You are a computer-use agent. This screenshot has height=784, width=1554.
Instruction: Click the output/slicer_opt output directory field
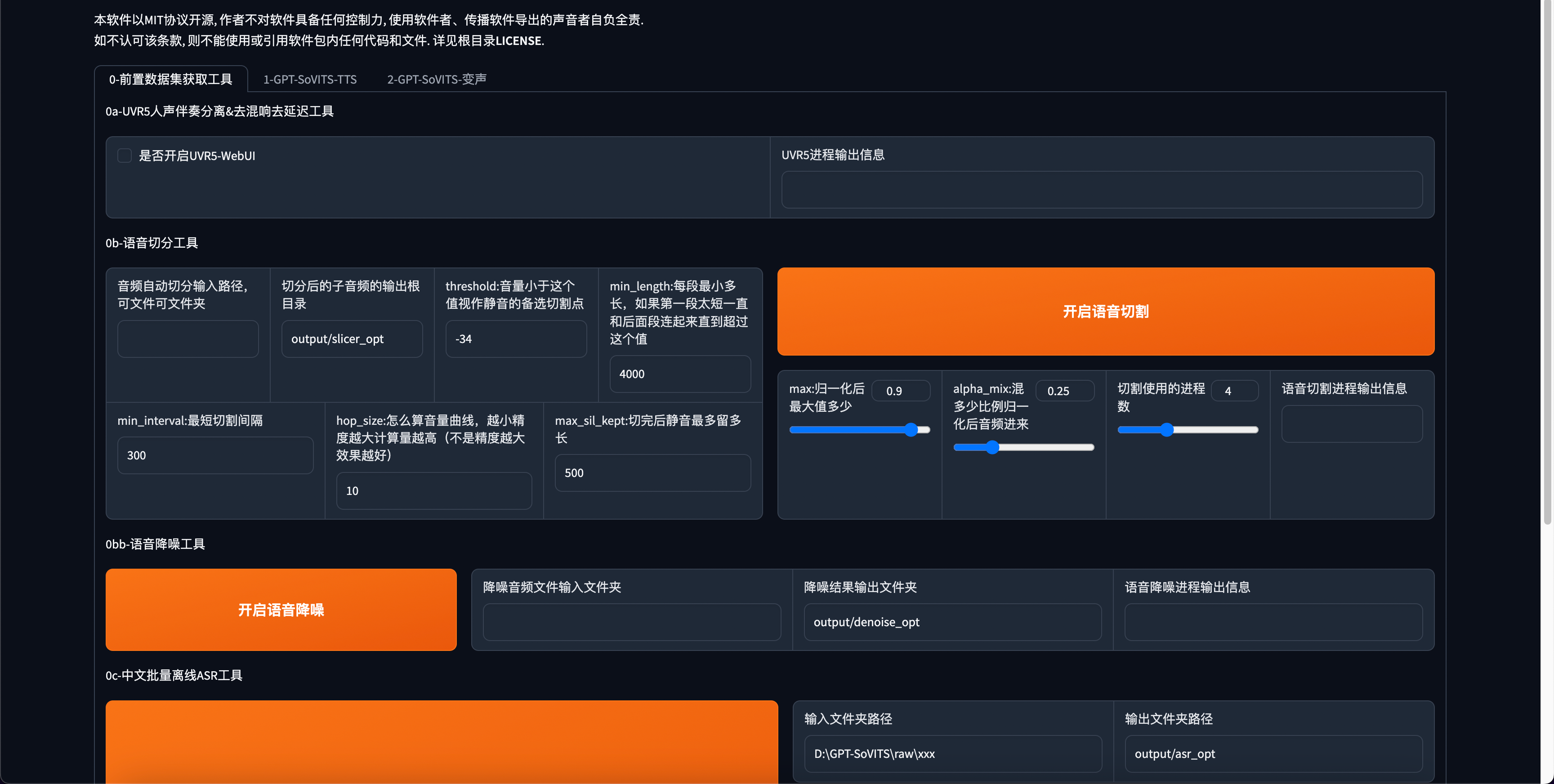tap(352, 339)
